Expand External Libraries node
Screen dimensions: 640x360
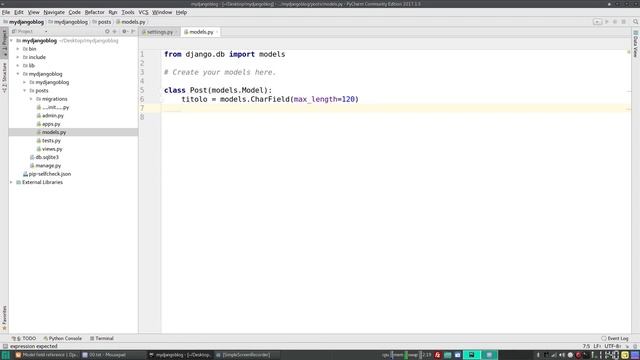pos(11,182)
